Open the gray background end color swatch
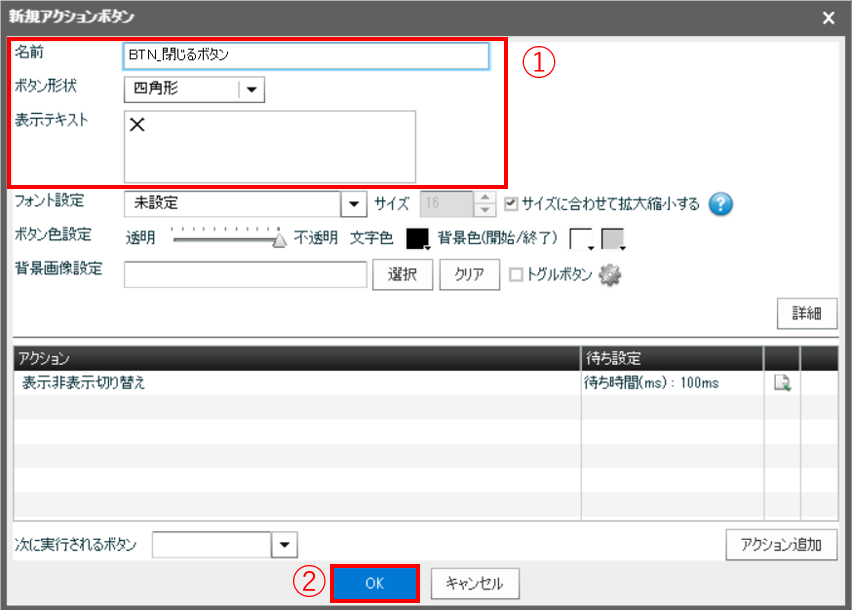This screenshot has width=853, height=610. point(613,239)
